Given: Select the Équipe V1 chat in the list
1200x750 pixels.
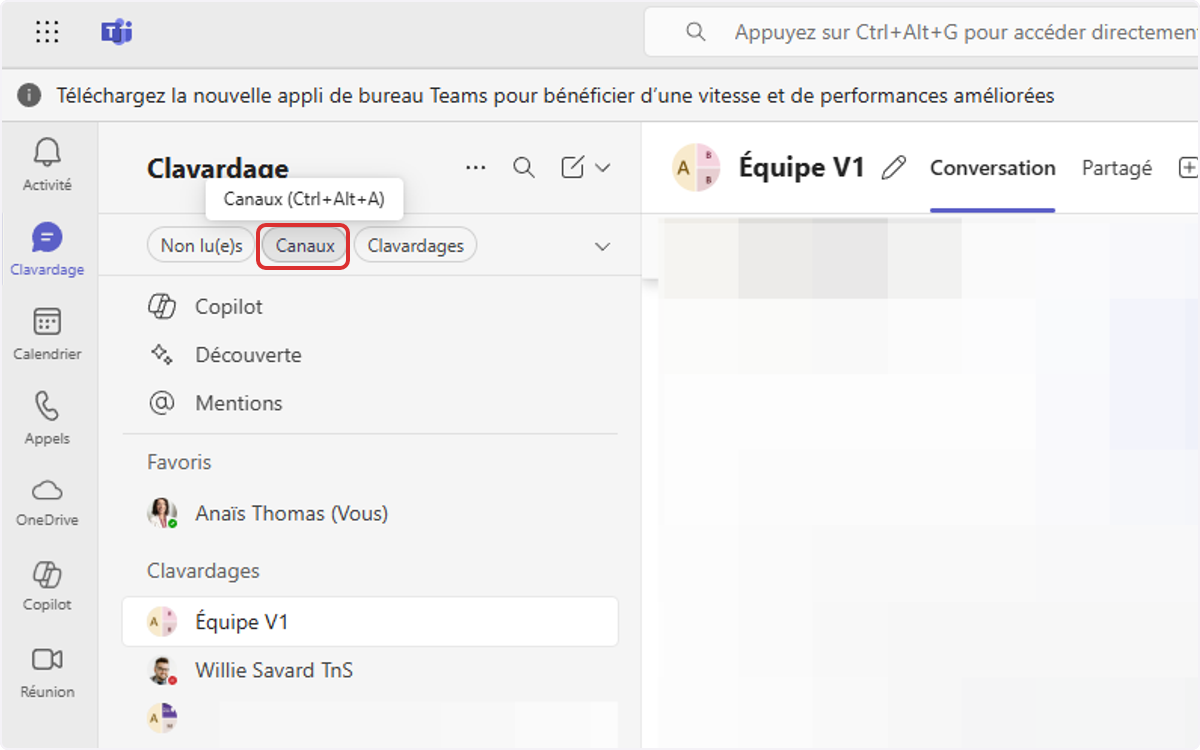Looking at the screenshot, I should tap(370, 622).
